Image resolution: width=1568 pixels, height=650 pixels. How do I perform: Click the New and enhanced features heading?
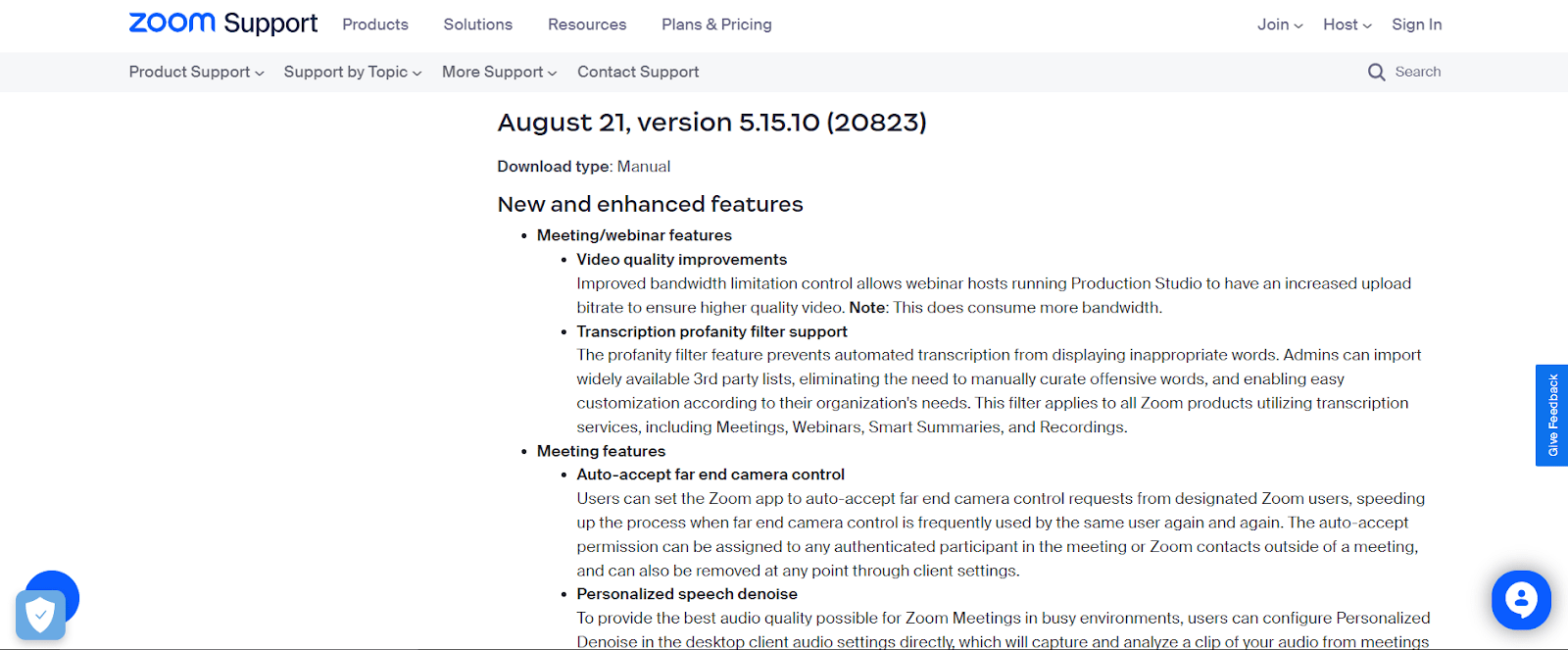[650, 204]
